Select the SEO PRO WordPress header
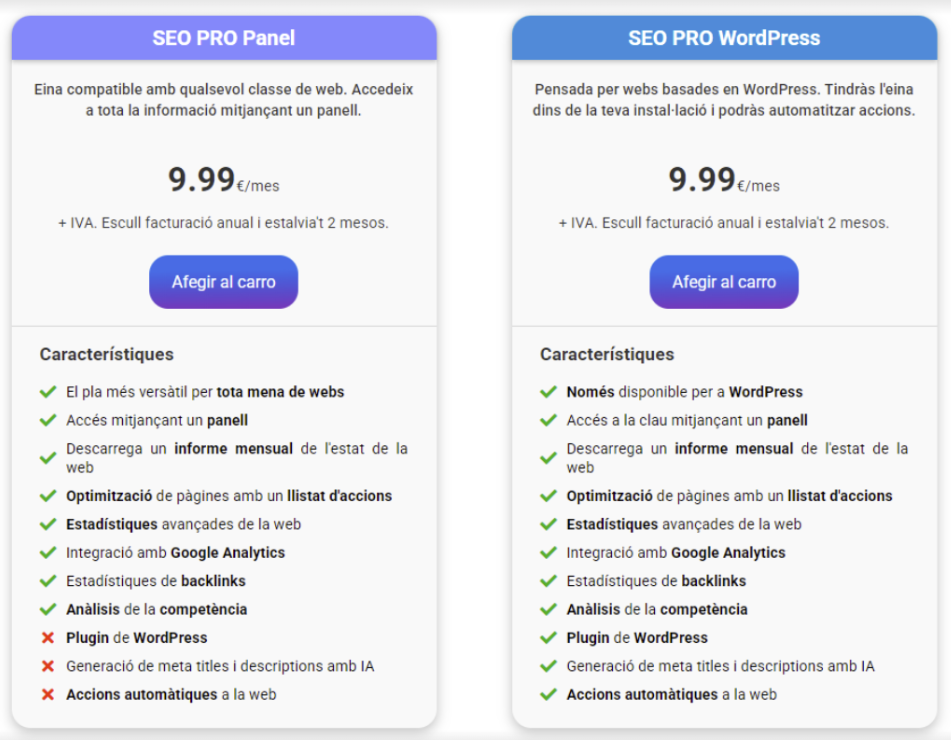Image resolution: width=951 pixels, height=740 pixels. point(724,39)
